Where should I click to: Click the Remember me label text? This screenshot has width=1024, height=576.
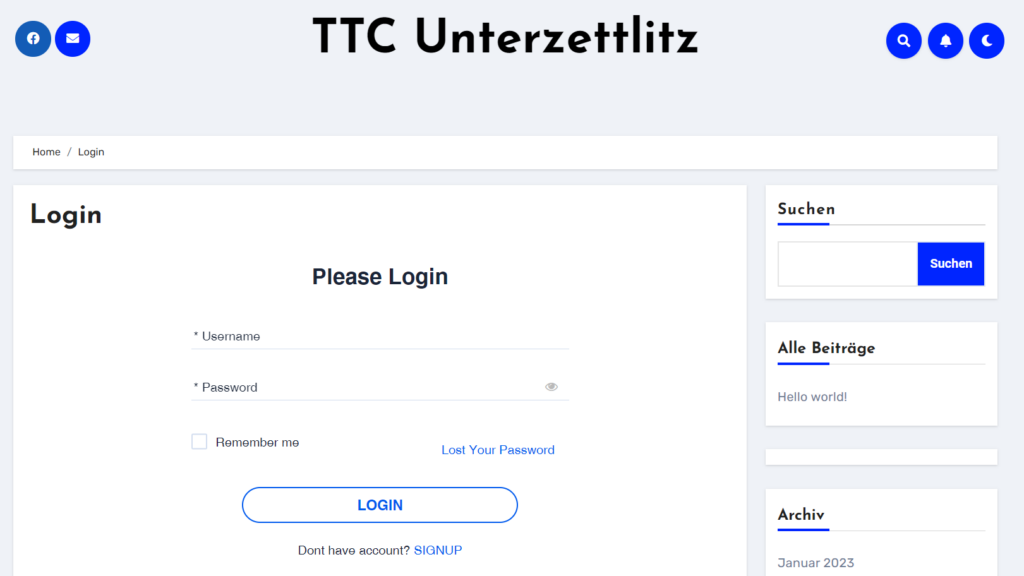click(x=257, y=442)
